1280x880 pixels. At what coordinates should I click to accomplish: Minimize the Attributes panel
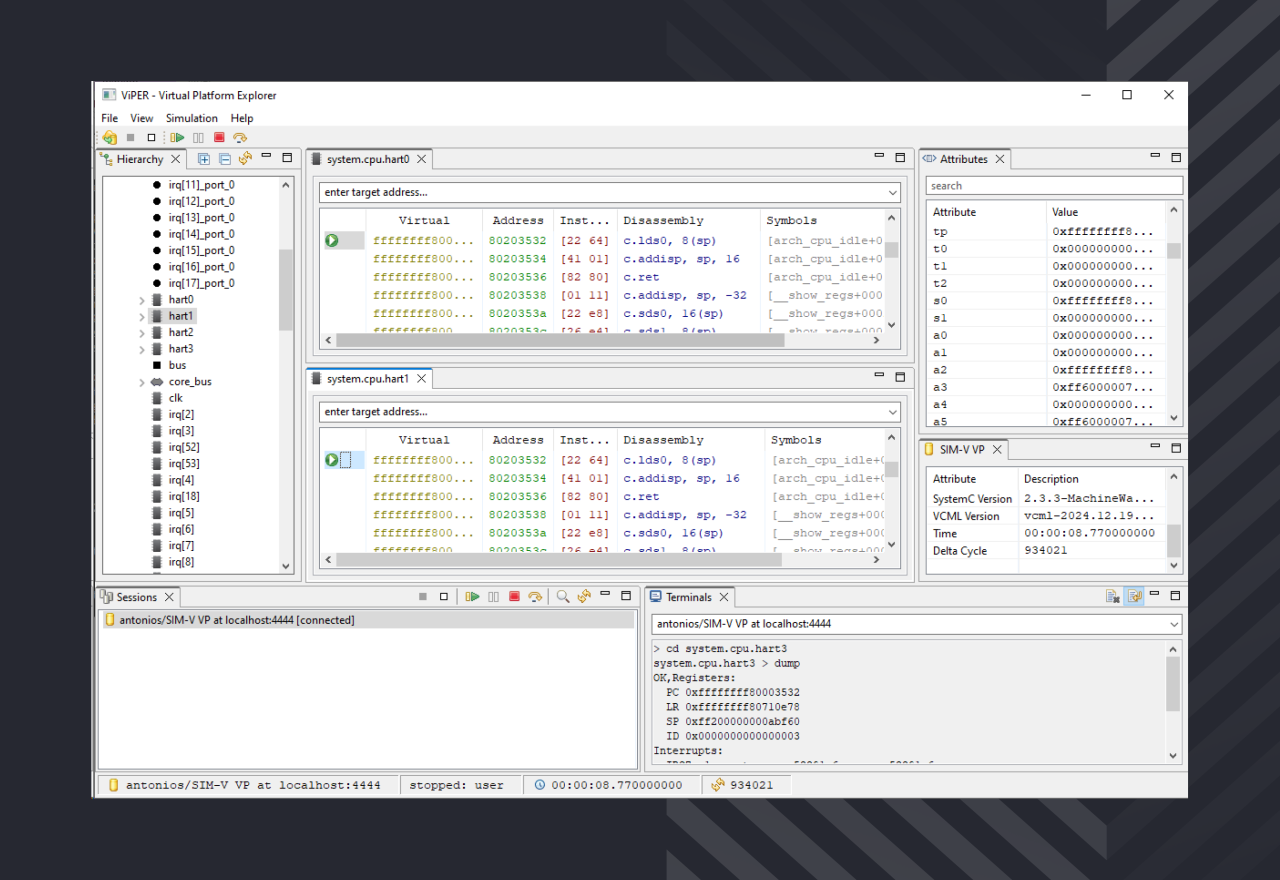point(1155,157)
